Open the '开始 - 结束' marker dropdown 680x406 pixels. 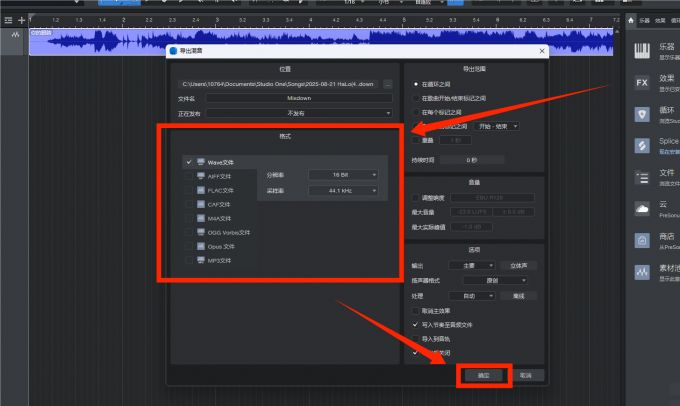point(497,126)
